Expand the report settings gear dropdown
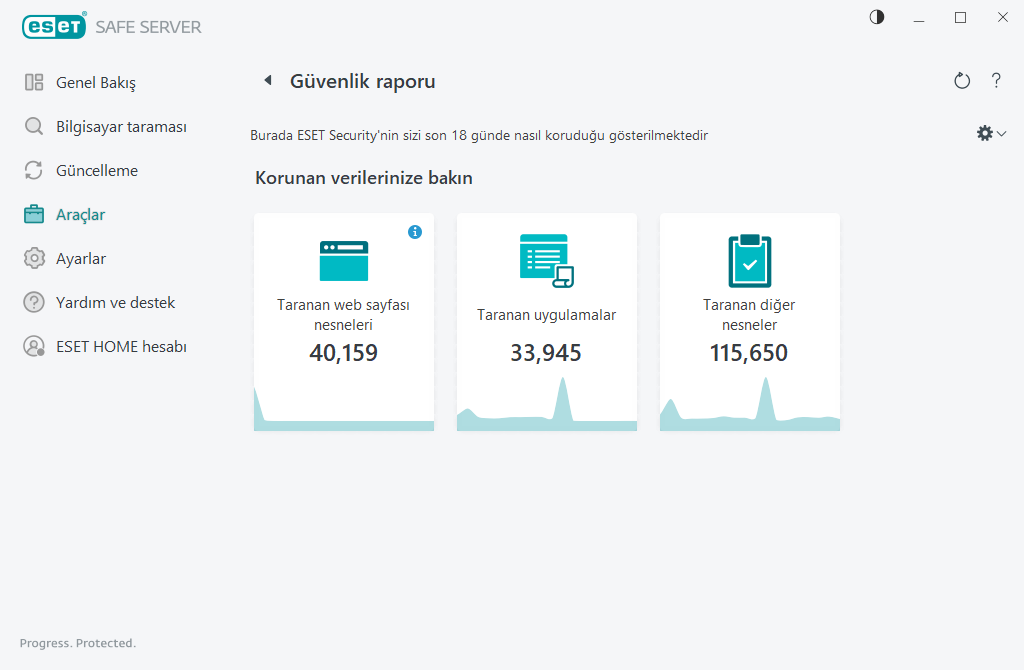 pyautogui.click(x=991, y=134)
